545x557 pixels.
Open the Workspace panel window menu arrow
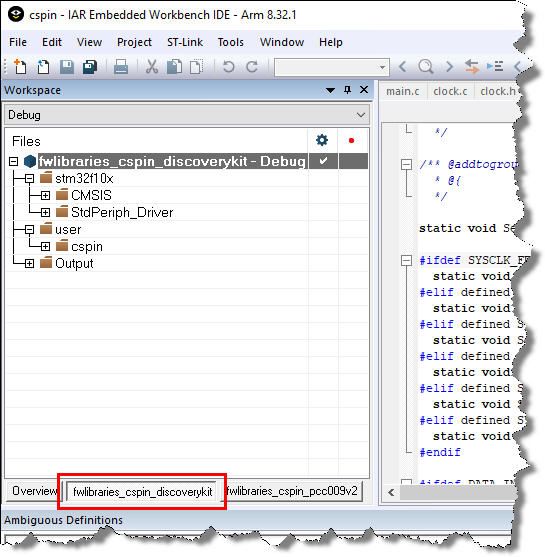(330, 90)
